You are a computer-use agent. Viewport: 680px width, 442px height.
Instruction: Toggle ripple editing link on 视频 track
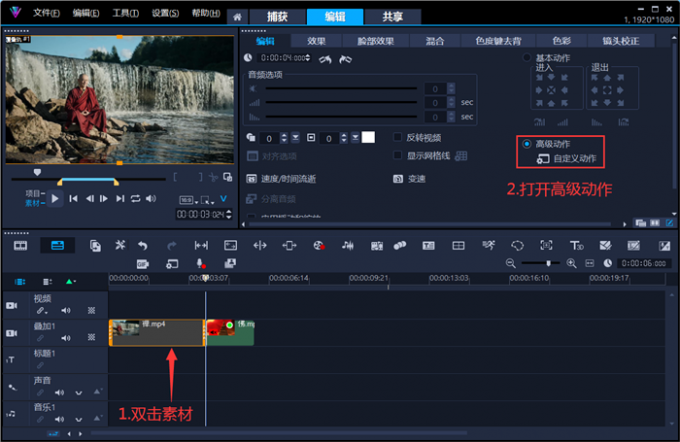tap(41, 311)
